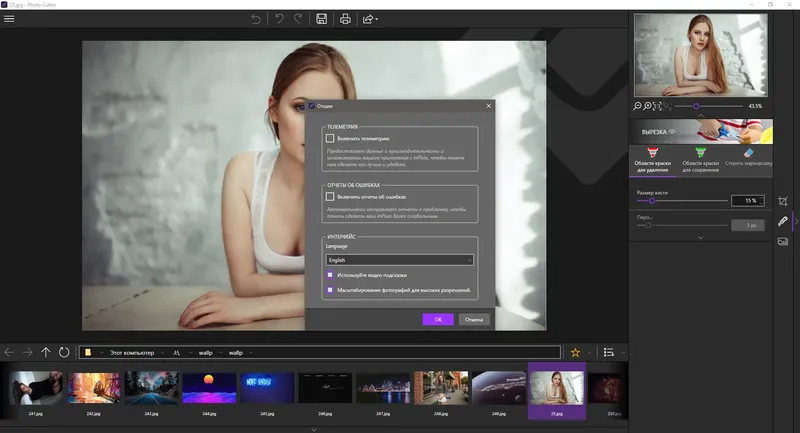Open the Language dropdown showing English
800x433 pixels.
point(400,260)
